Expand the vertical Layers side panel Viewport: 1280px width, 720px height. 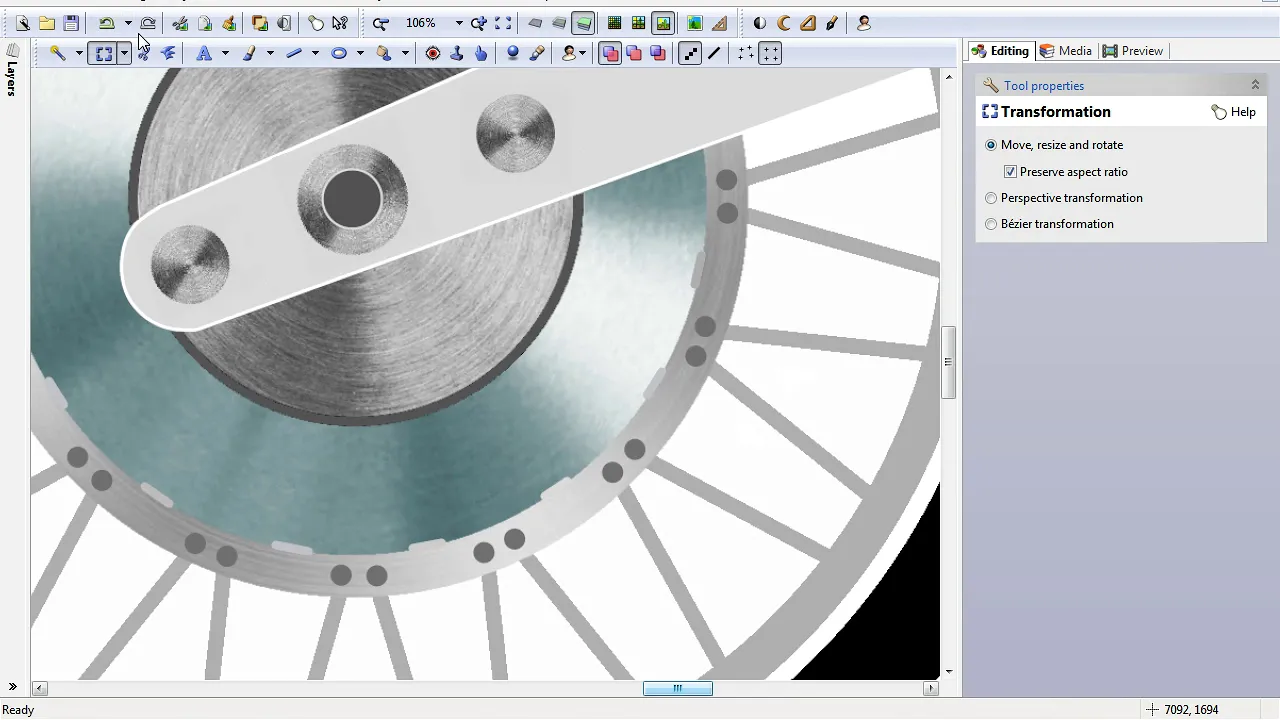coord(12,70)
